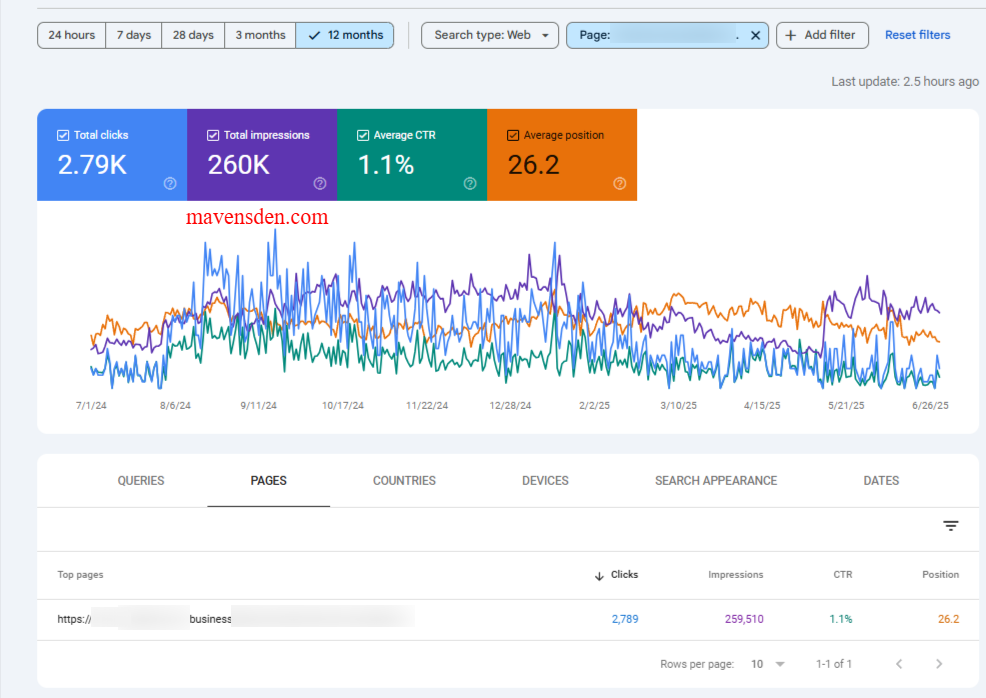
Task: Open help icon on Total clicks card
Action: [170, 184]
